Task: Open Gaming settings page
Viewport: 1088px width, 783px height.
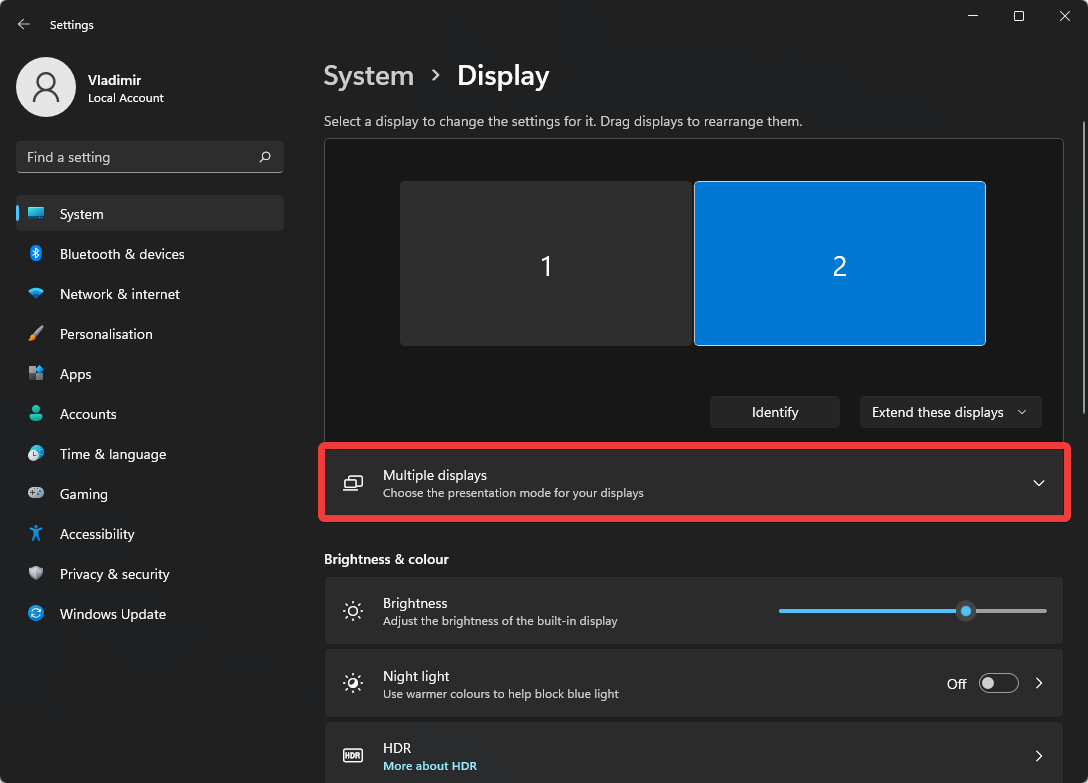Action: [x=150, y=494]
